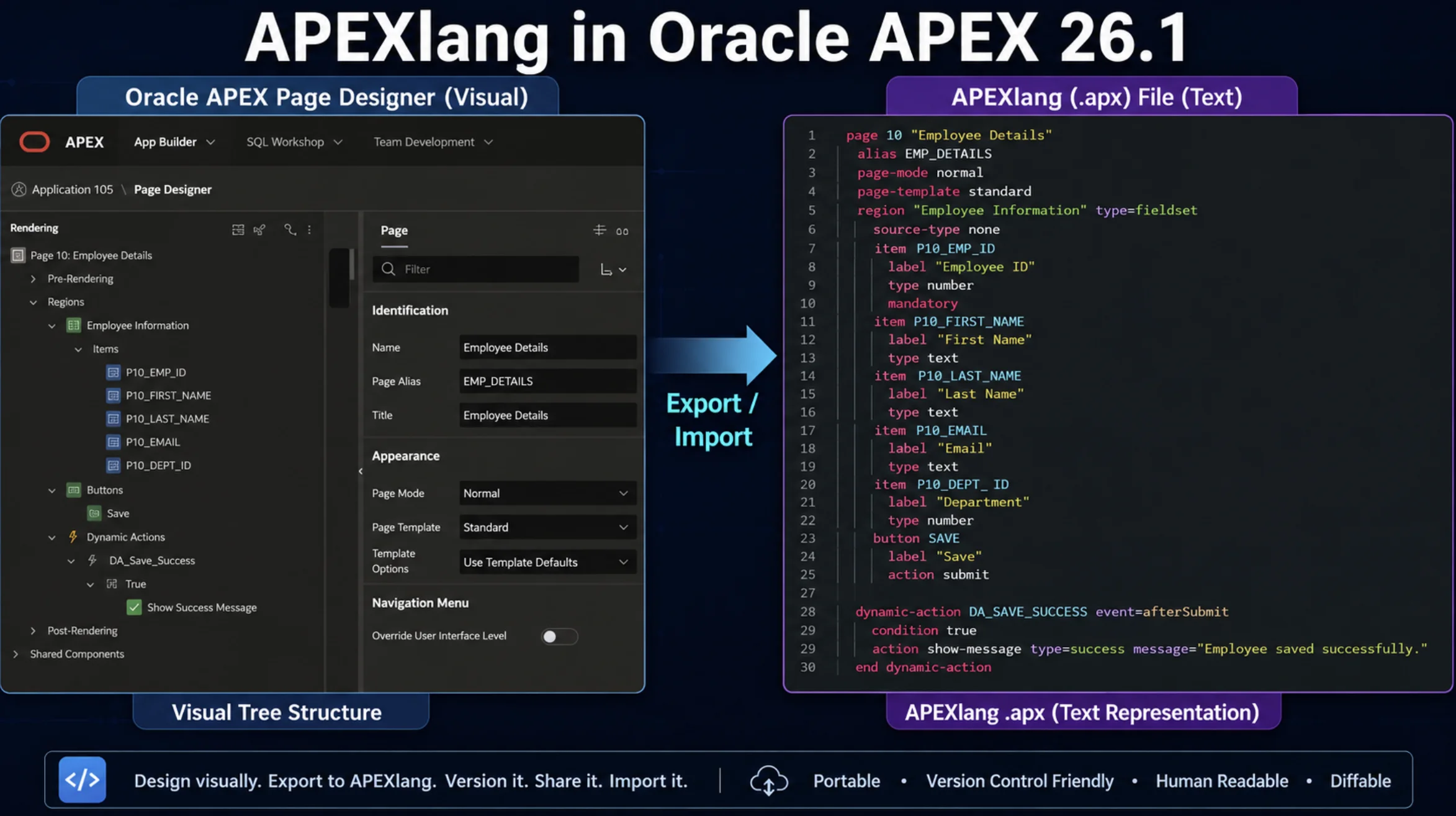This screenshot has width=1456, height=816.
Task: Click the Save button node icon
Action: 94,513
